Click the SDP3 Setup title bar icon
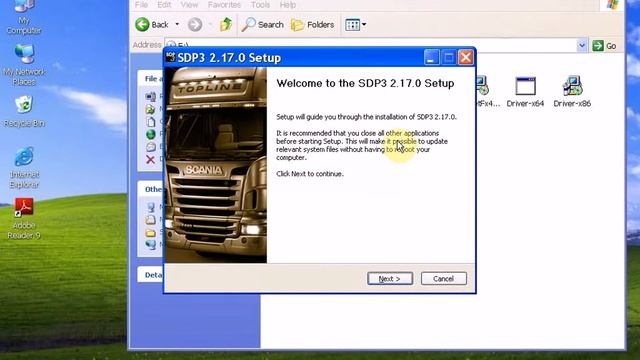Image resolution: width=640 pixels, height=360 pixels. click(x=170, y=57)
